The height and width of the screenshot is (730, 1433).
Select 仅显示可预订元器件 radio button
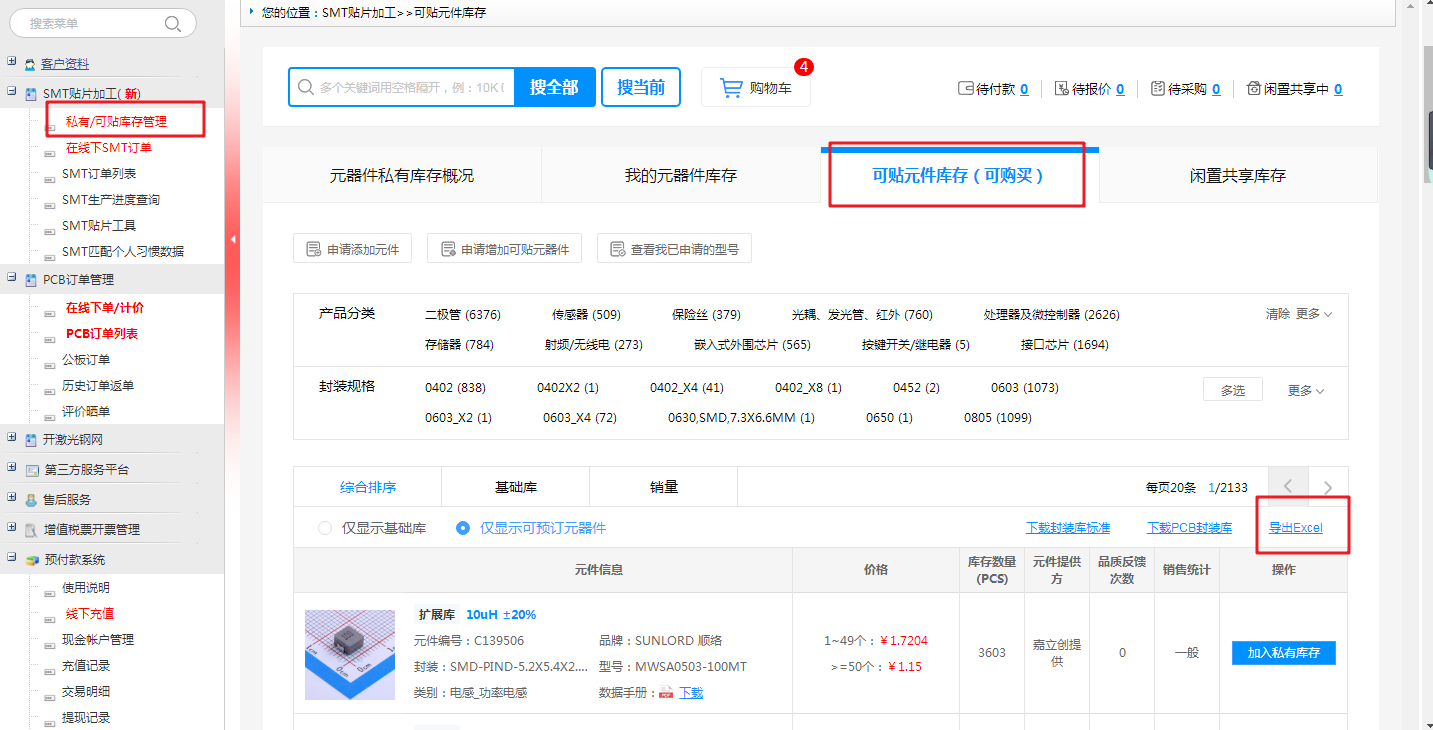point(462,528)
